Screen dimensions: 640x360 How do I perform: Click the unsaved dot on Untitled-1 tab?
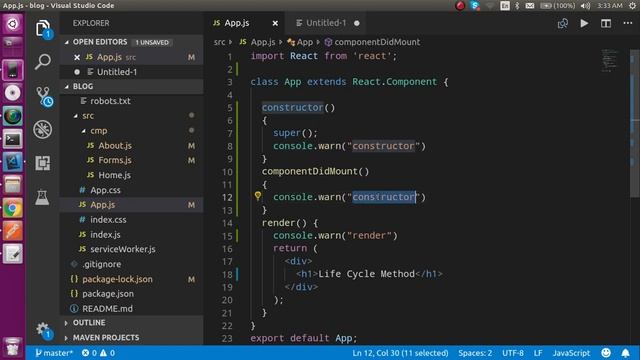tap(357, 23)
